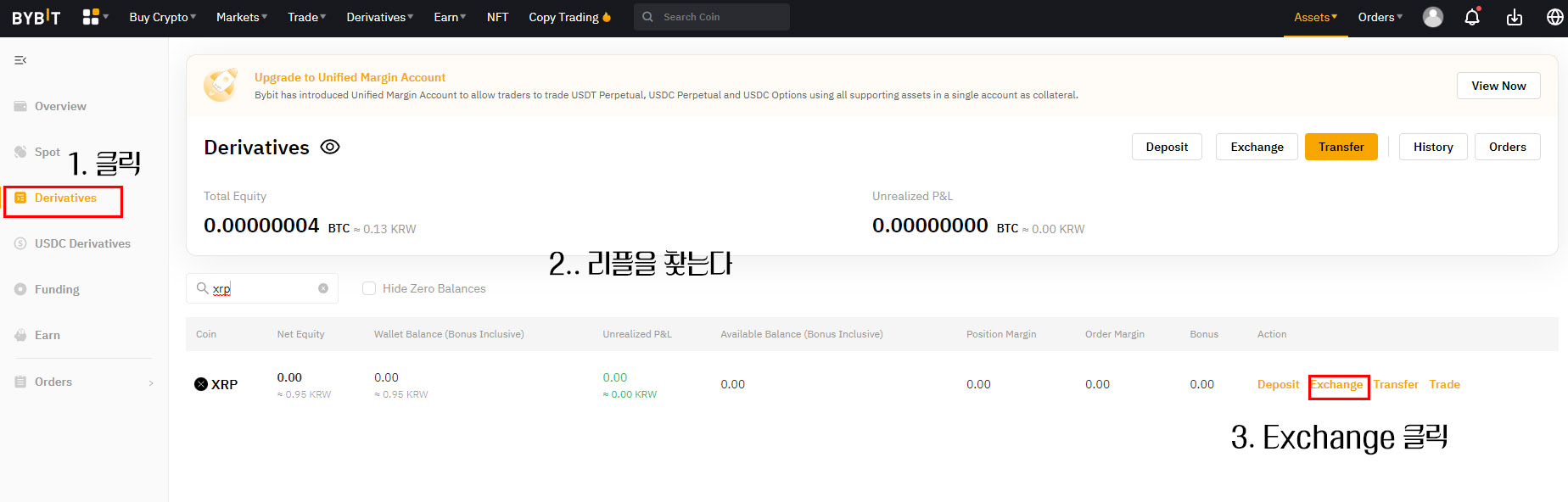1568x502 pixels.
Task: Expand the Markets dropdown
Action: [242, 17]
